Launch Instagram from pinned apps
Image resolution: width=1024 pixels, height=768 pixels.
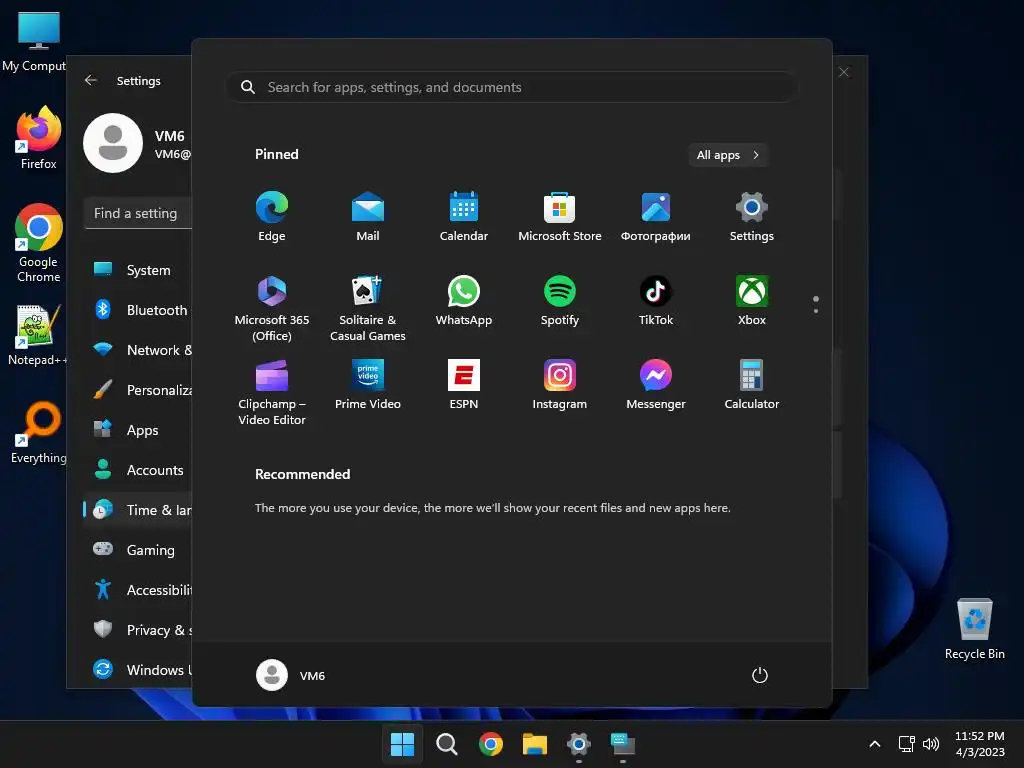point(560,384)
